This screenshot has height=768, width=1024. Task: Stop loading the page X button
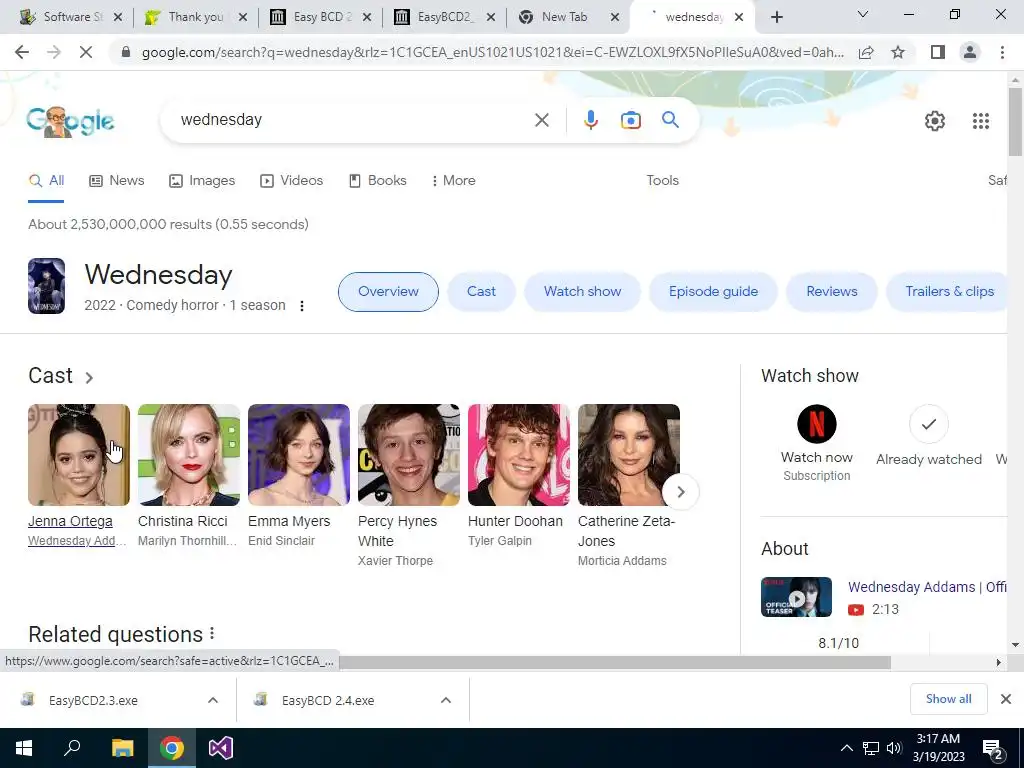[x=86, y=52]
